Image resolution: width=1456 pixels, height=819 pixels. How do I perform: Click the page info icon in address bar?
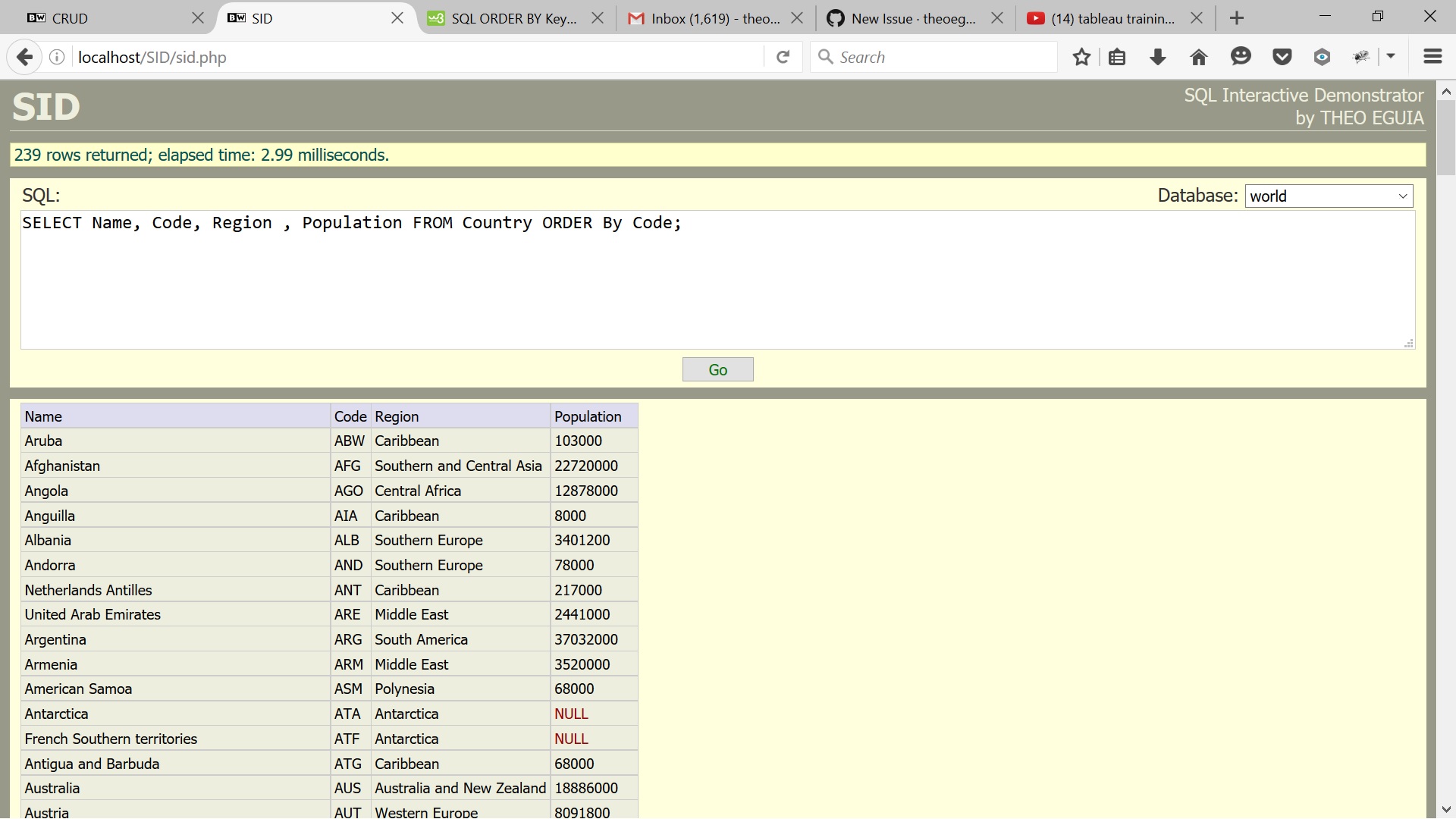56,57
